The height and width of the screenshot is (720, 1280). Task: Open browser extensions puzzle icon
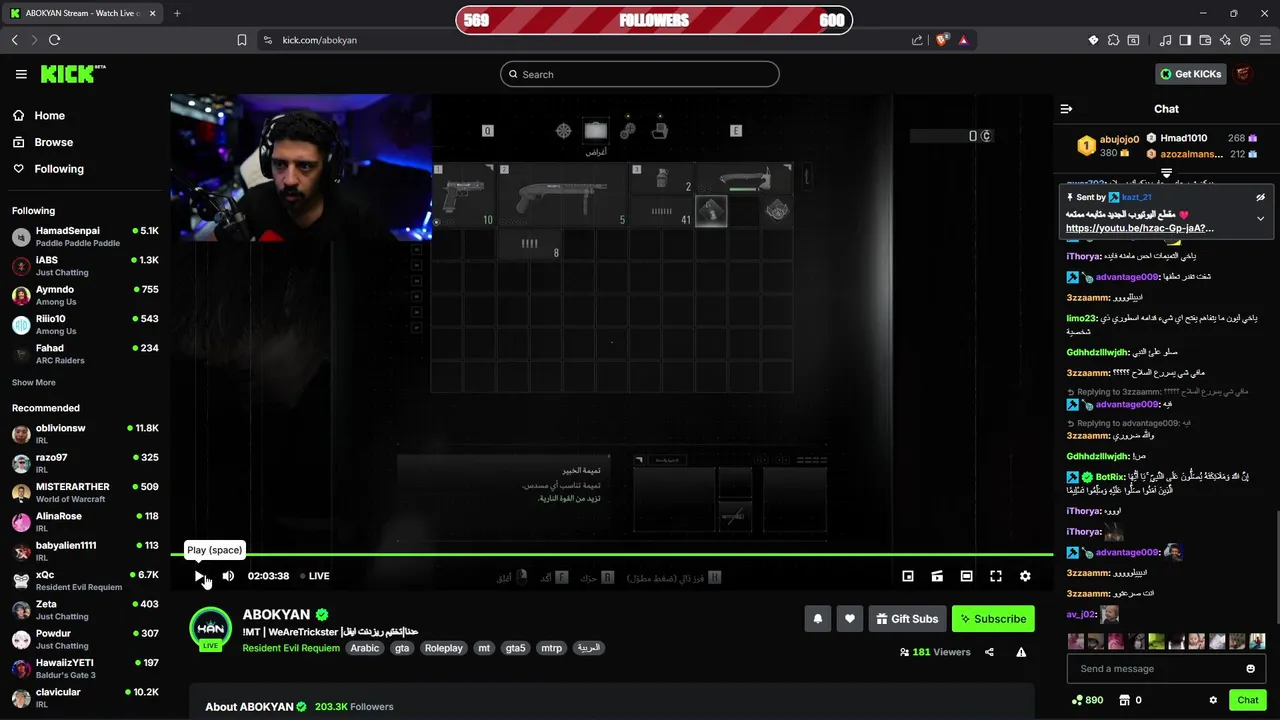pos(1113,40)
